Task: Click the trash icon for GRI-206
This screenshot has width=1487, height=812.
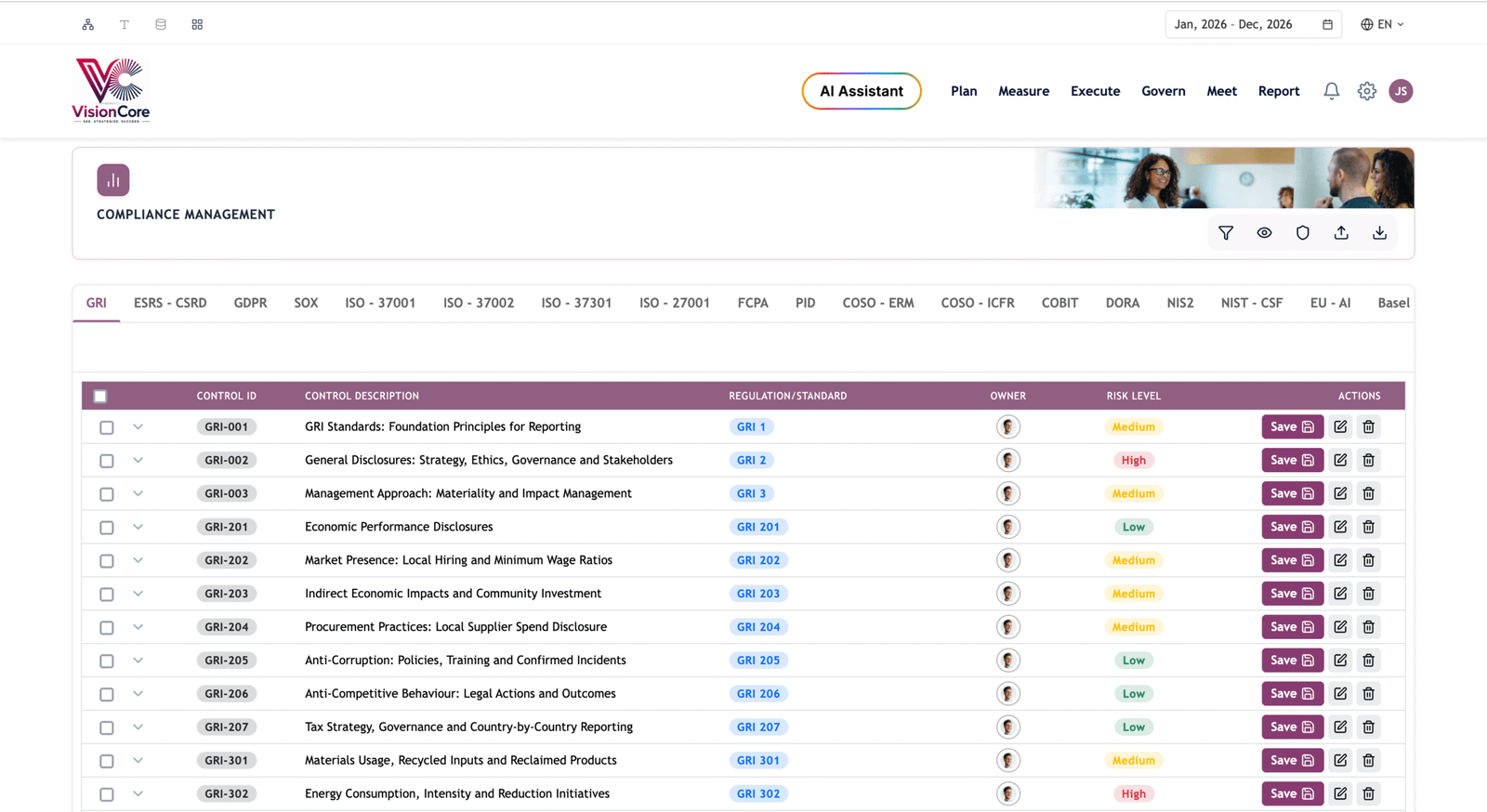Action: click(x=1369, y=694)
